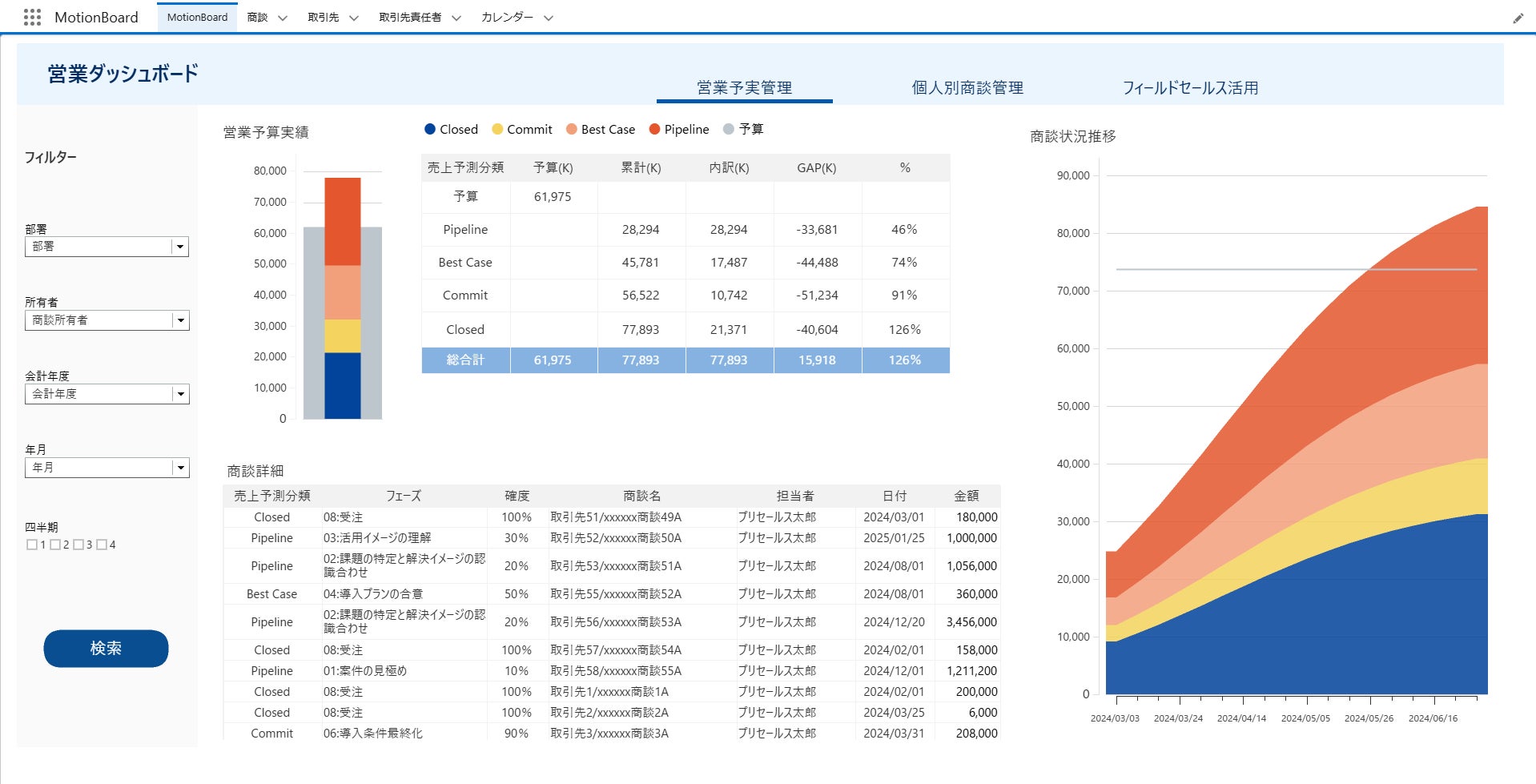Expand the 取引先 menu chevron
Viewport: 1536px width, 784px height.
pos(353,18)
